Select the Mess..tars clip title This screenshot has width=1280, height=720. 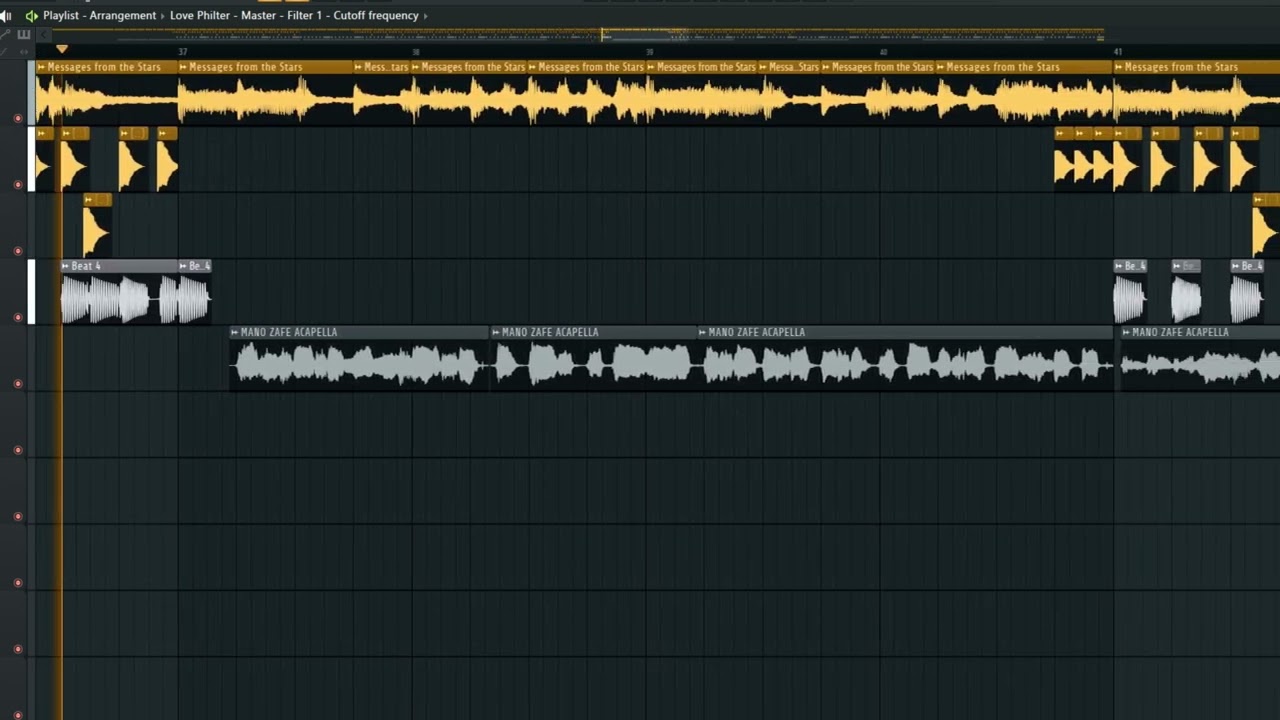pyautogui.click(x=387, y=67)
